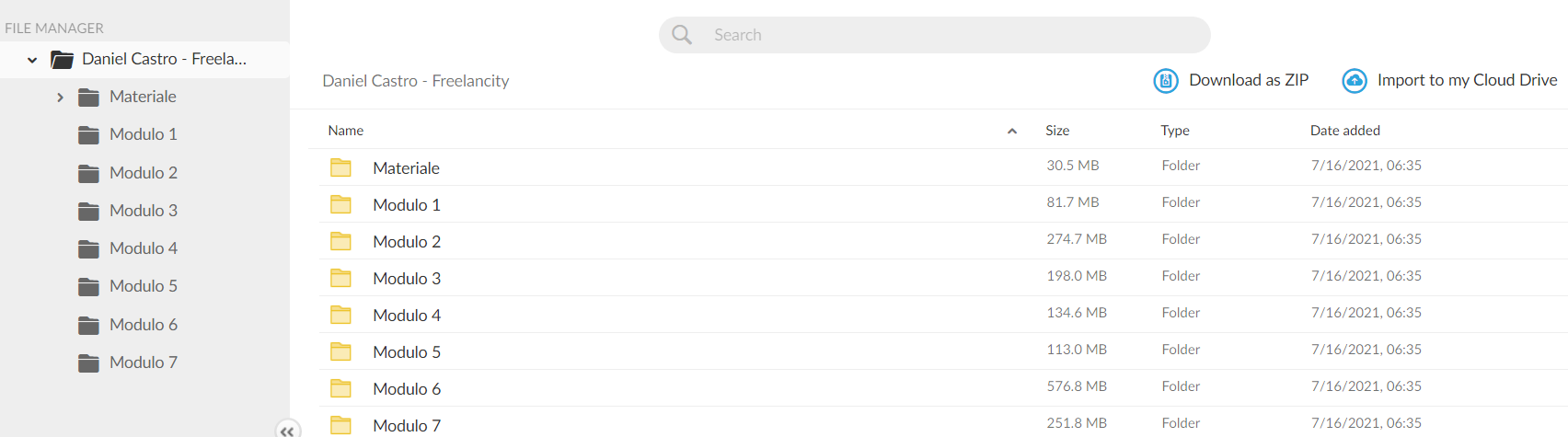This screenshot has height=437, width=1568.
Task: Select the Modulo 6 folder icon in the sidebar
Action: [88, 325]
